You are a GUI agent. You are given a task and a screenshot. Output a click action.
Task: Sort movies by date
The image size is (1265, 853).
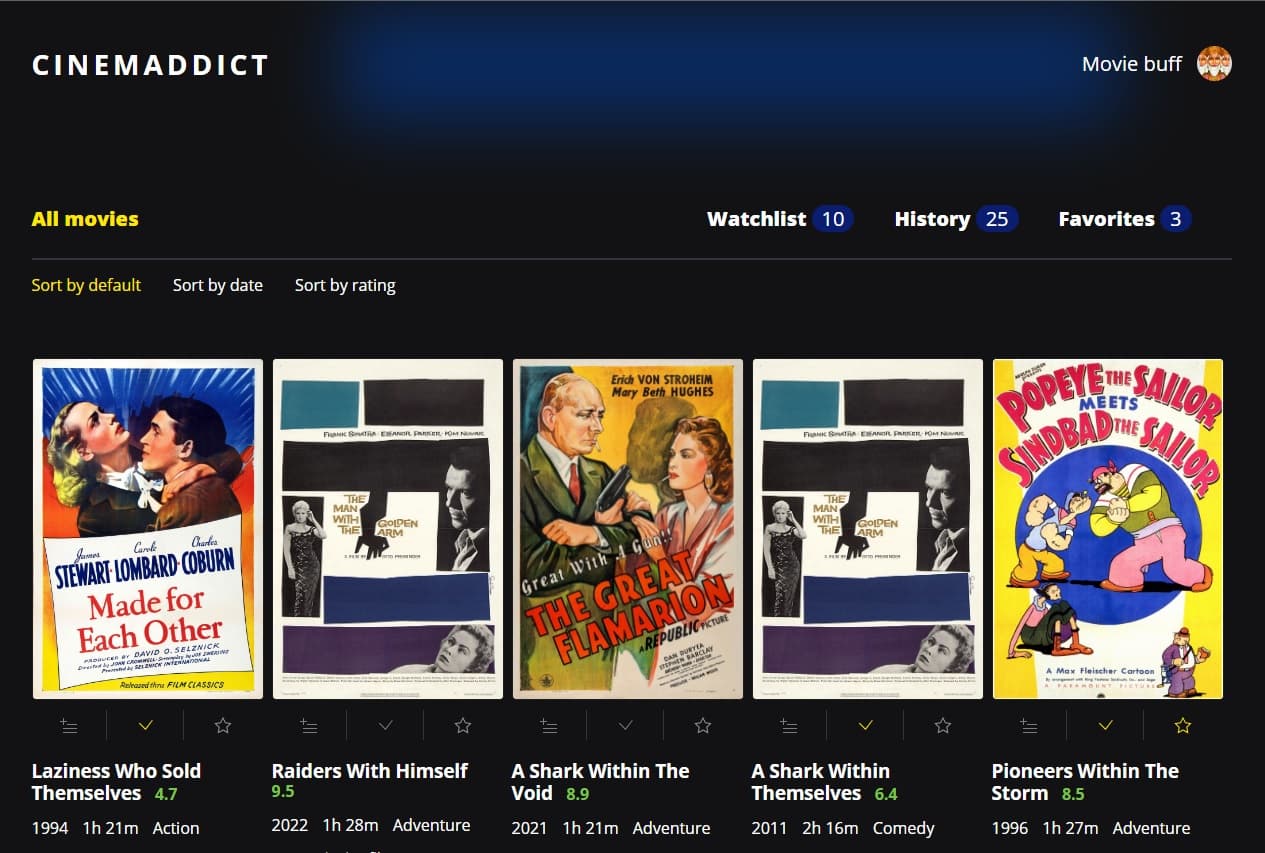(x=218, y=285)
